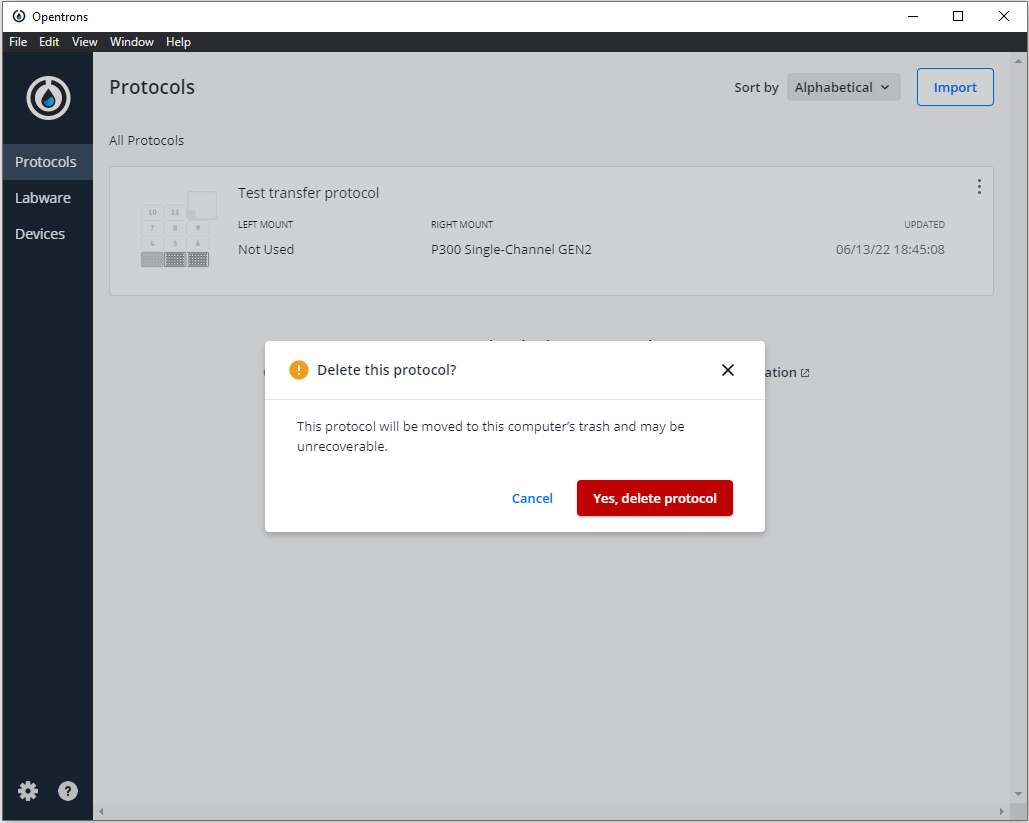This screenshot has width=1029, height=823.
Task: Select the Labware section in the sidebar
Action: click(43, 197)
